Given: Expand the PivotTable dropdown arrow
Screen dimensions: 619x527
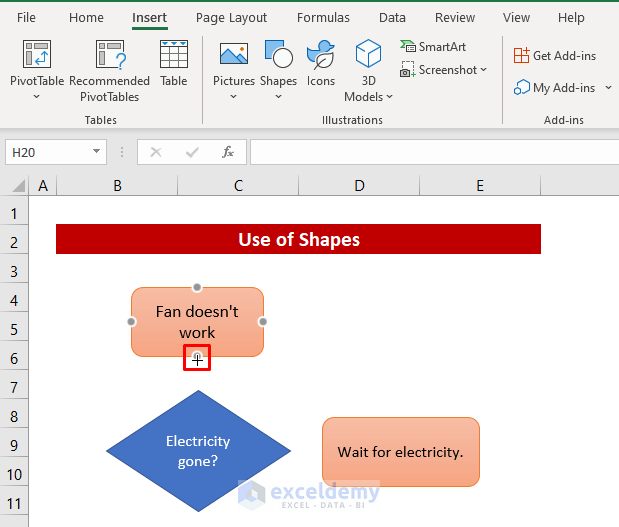Looking at the screenshot, I should 36,96.
